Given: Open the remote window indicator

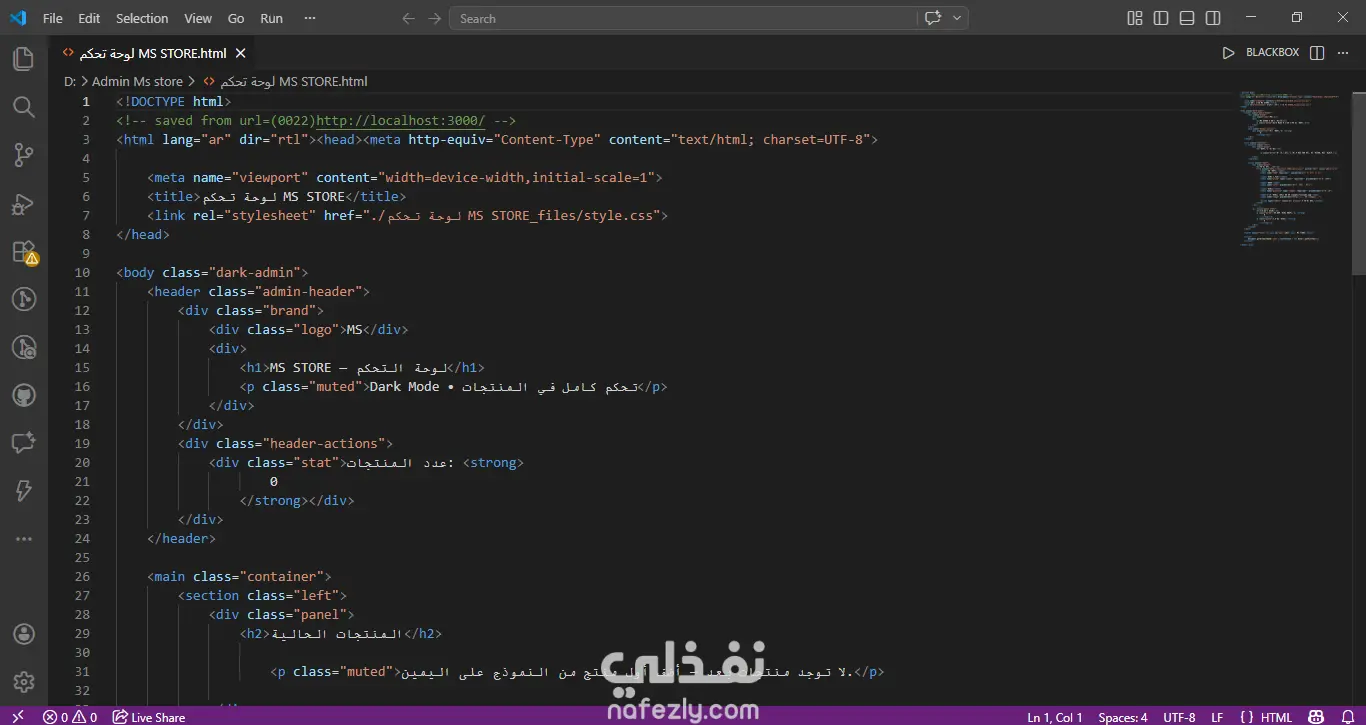Looking at the screenshot, I should [x=17, y=717].
